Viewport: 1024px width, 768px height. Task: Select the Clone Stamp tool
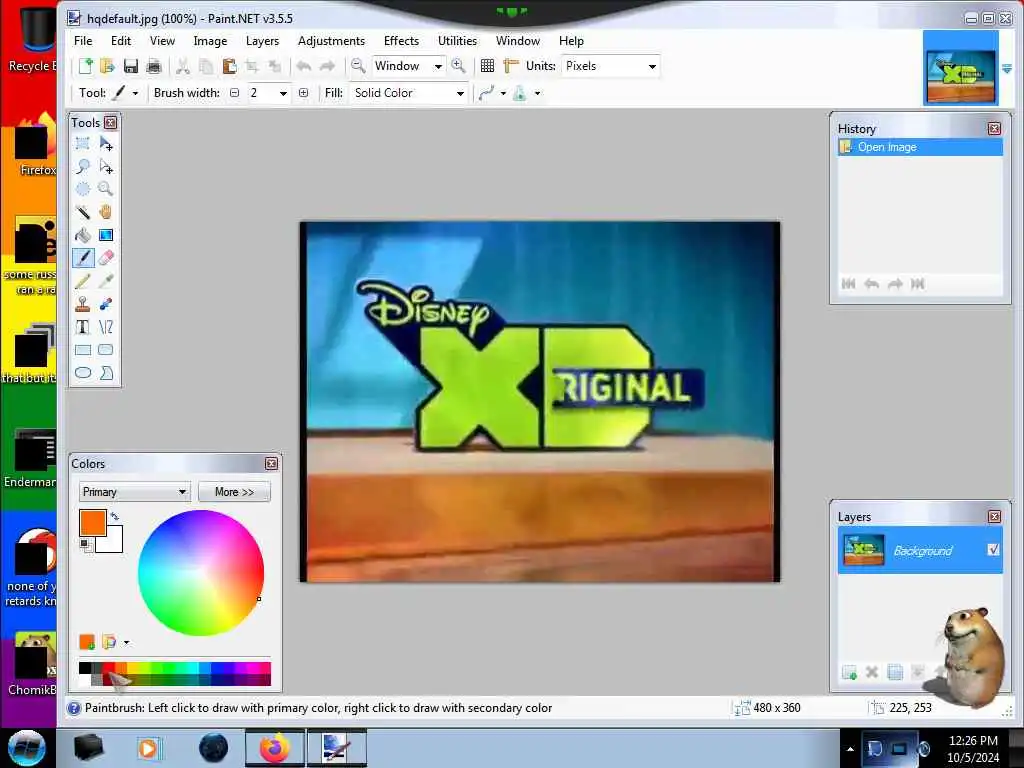point(83,304)
